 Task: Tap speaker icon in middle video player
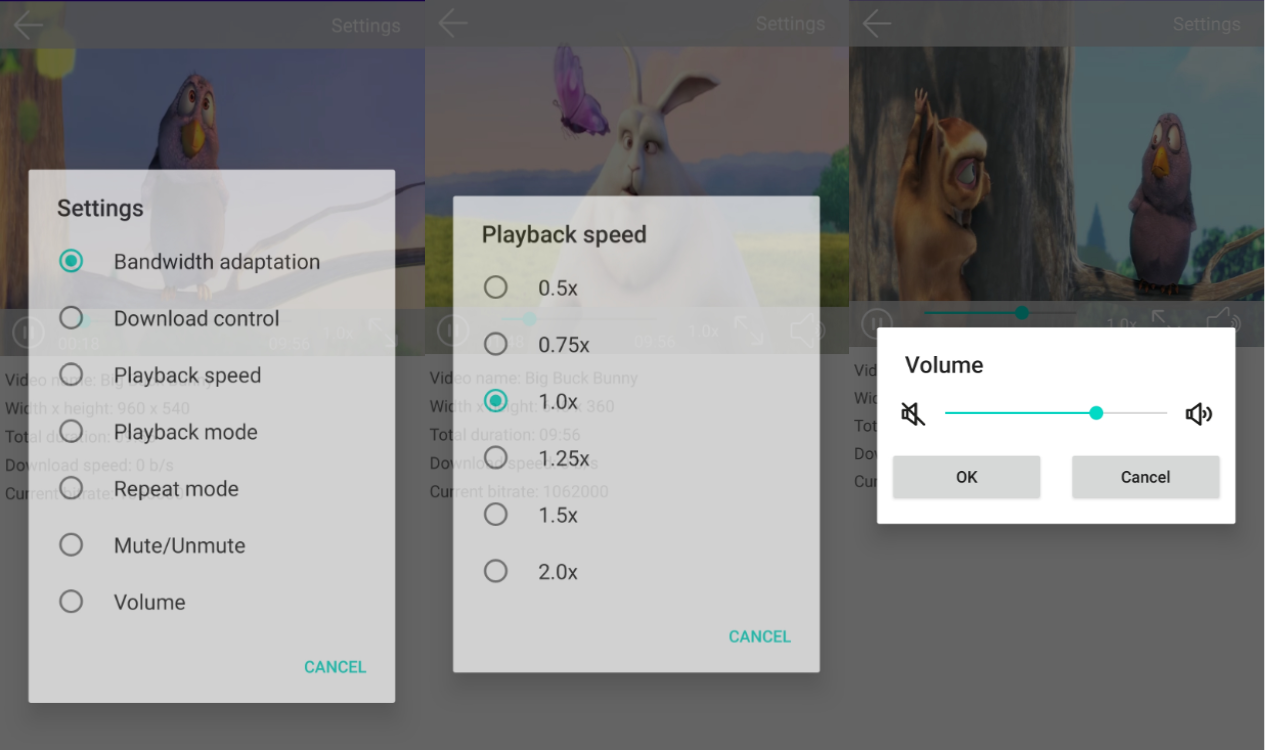tap(807, 330)
